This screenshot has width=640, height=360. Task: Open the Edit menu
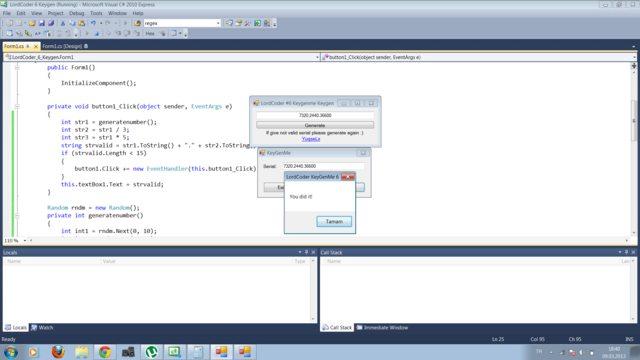[x=21, y=13]
